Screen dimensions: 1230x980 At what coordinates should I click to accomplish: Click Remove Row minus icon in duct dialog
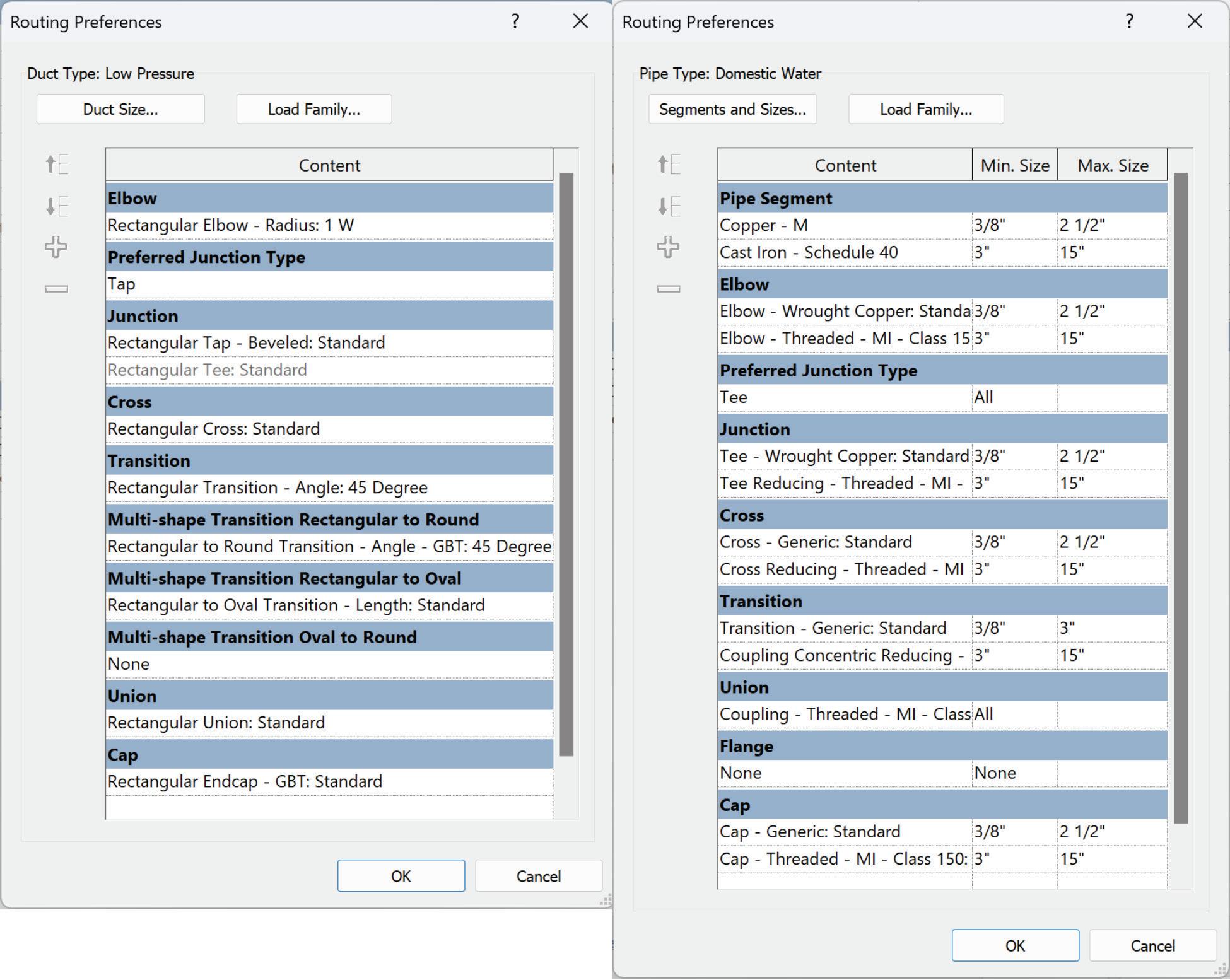[x=56, y=289]
